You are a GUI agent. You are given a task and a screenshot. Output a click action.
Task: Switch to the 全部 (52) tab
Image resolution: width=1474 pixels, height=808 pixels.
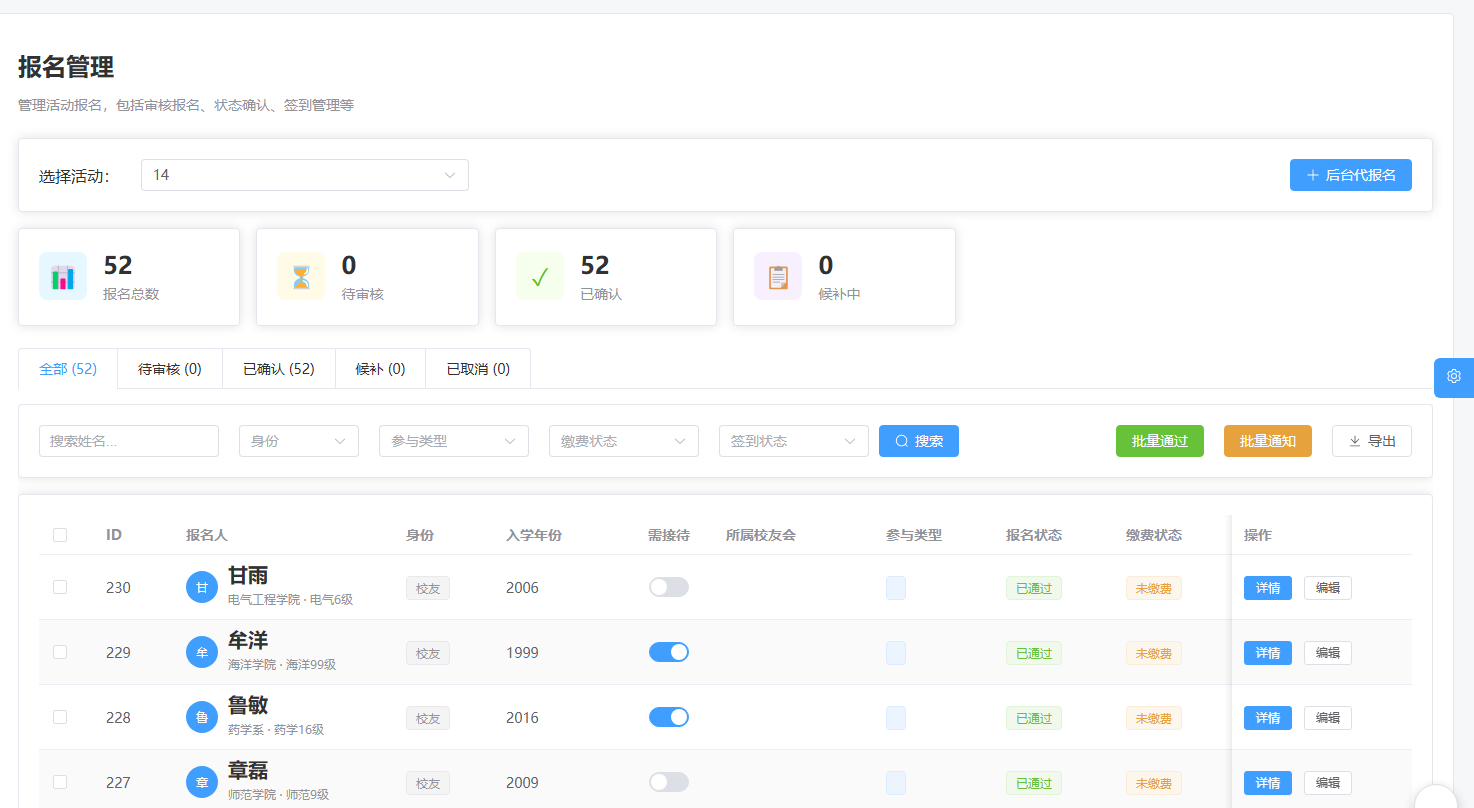(x=68, y=369)
